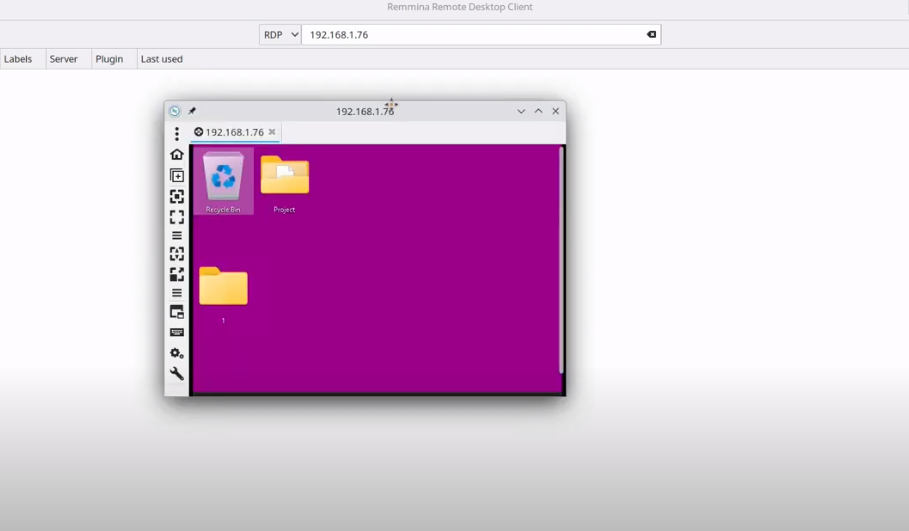
Task: Sort the connection list by the Last used column
Action: (161, 59)
